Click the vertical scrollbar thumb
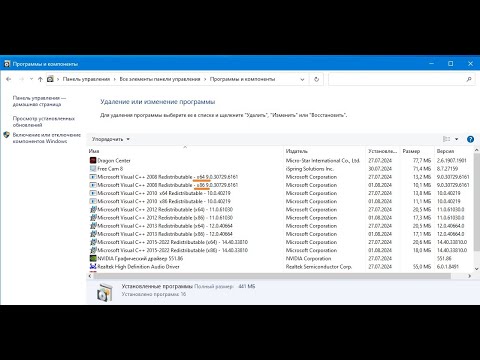This screenshot has height=360, width=480. click(477, 203)
